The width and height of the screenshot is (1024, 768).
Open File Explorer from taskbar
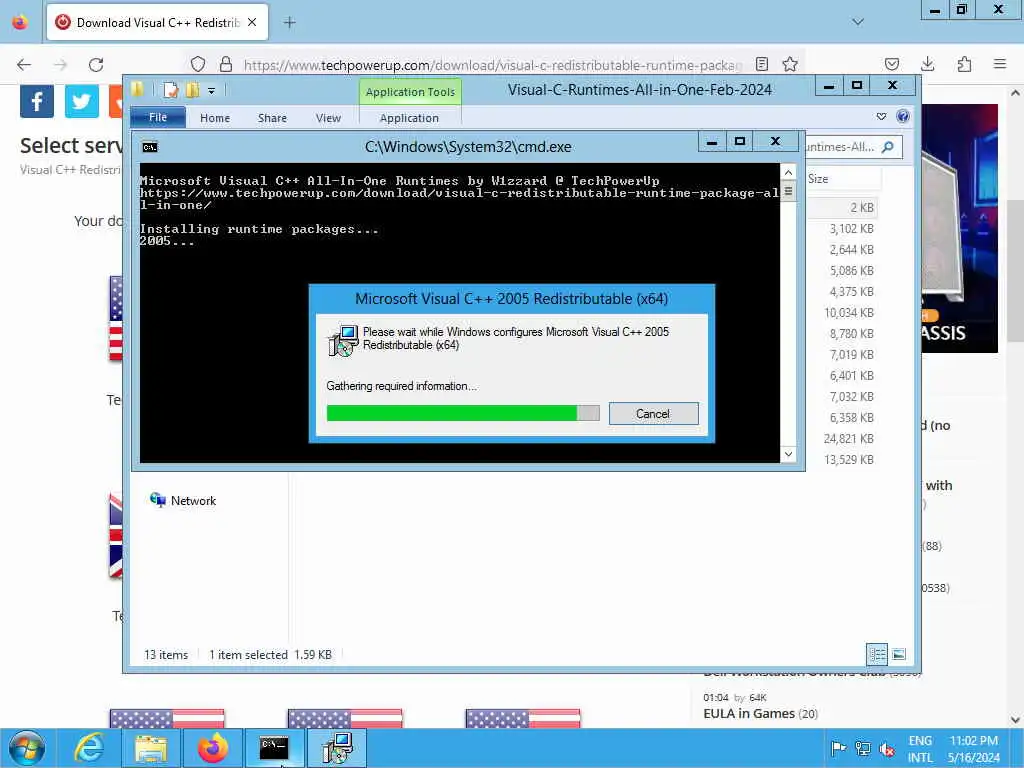click(151, 748)
